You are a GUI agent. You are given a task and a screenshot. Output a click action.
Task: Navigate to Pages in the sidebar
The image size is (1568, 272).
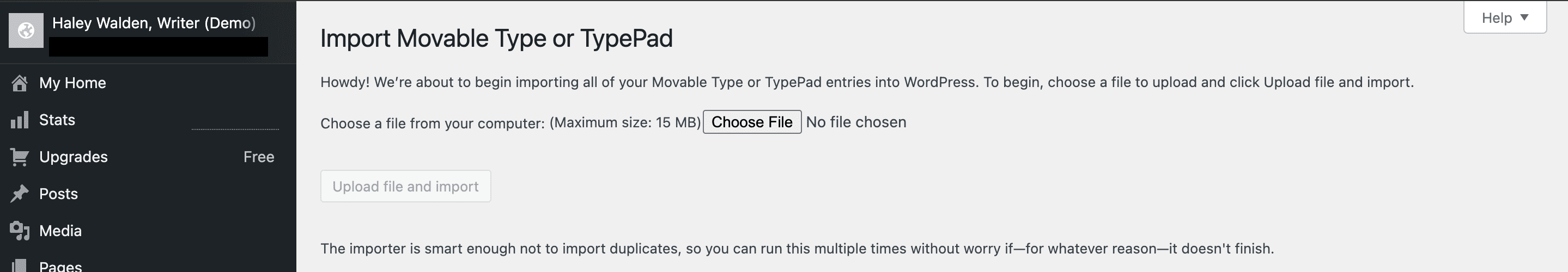60,266
